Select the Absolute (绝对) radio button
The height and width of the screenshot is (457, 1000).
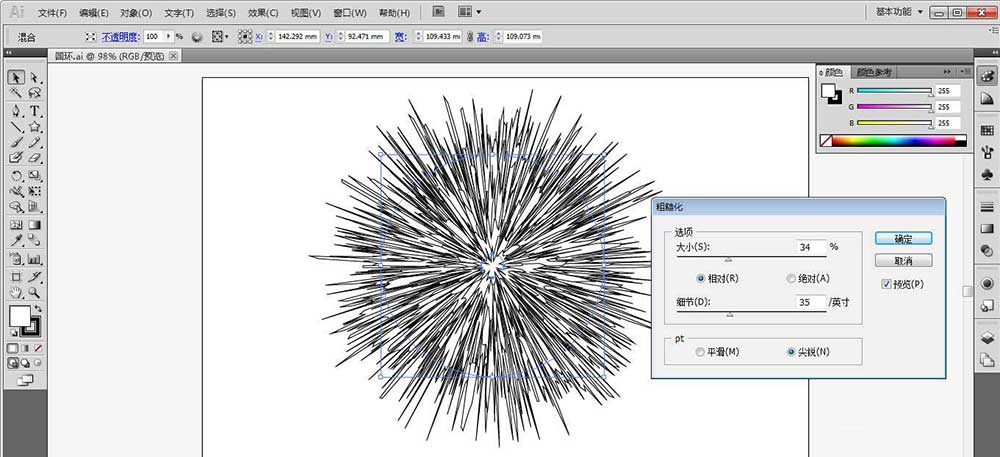click(791, 279)
